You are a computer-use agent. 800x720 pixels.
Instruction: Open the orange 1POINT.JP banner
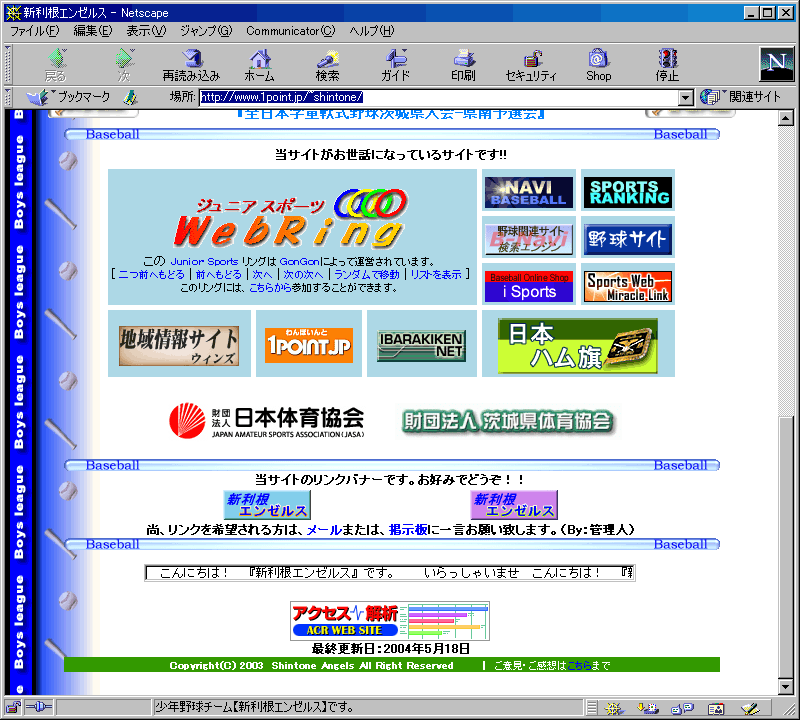(x=309, y=345)
